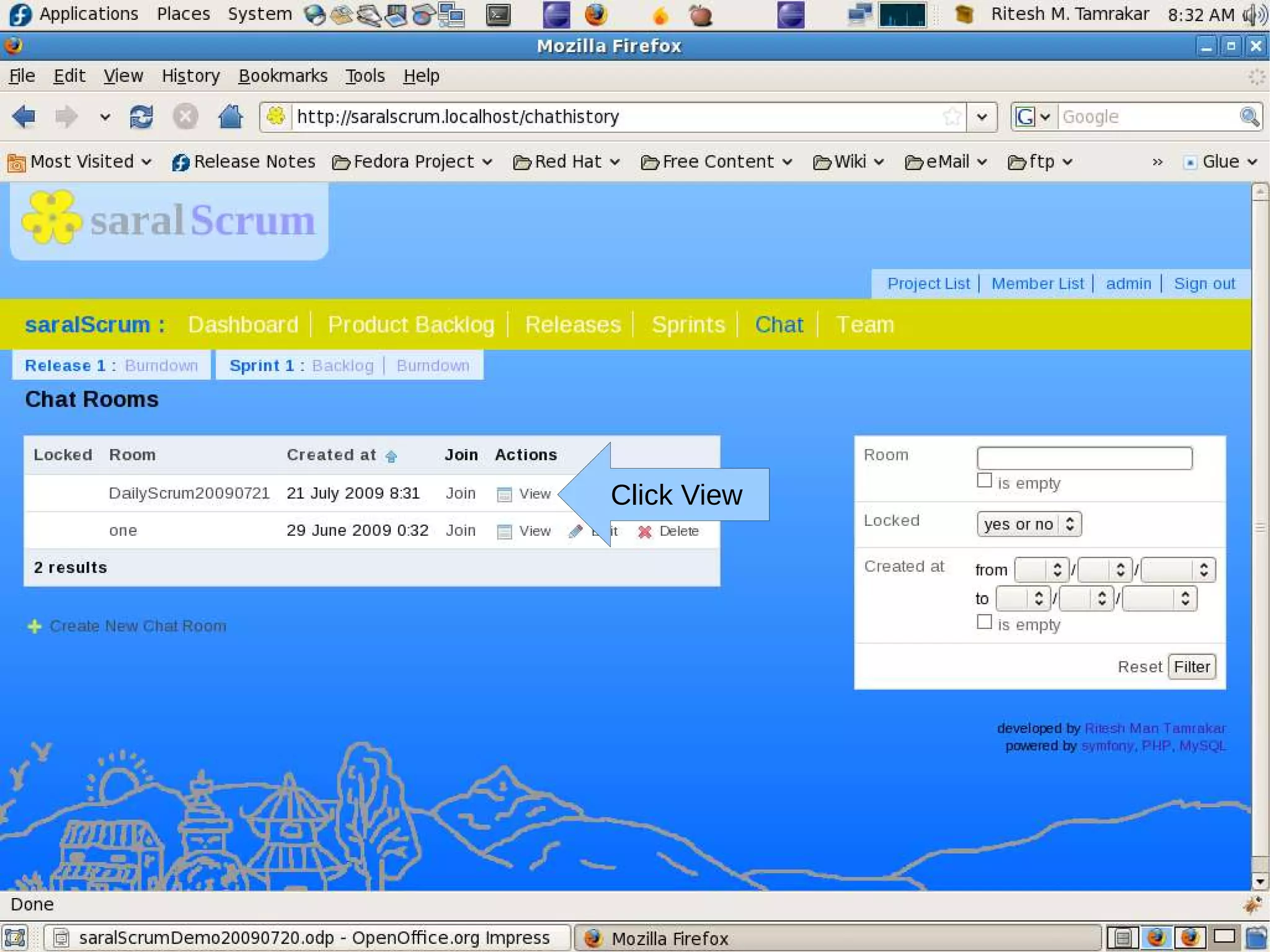
Task: Open the Locked "yes or no" dropdown
Action: point(1029,524)
